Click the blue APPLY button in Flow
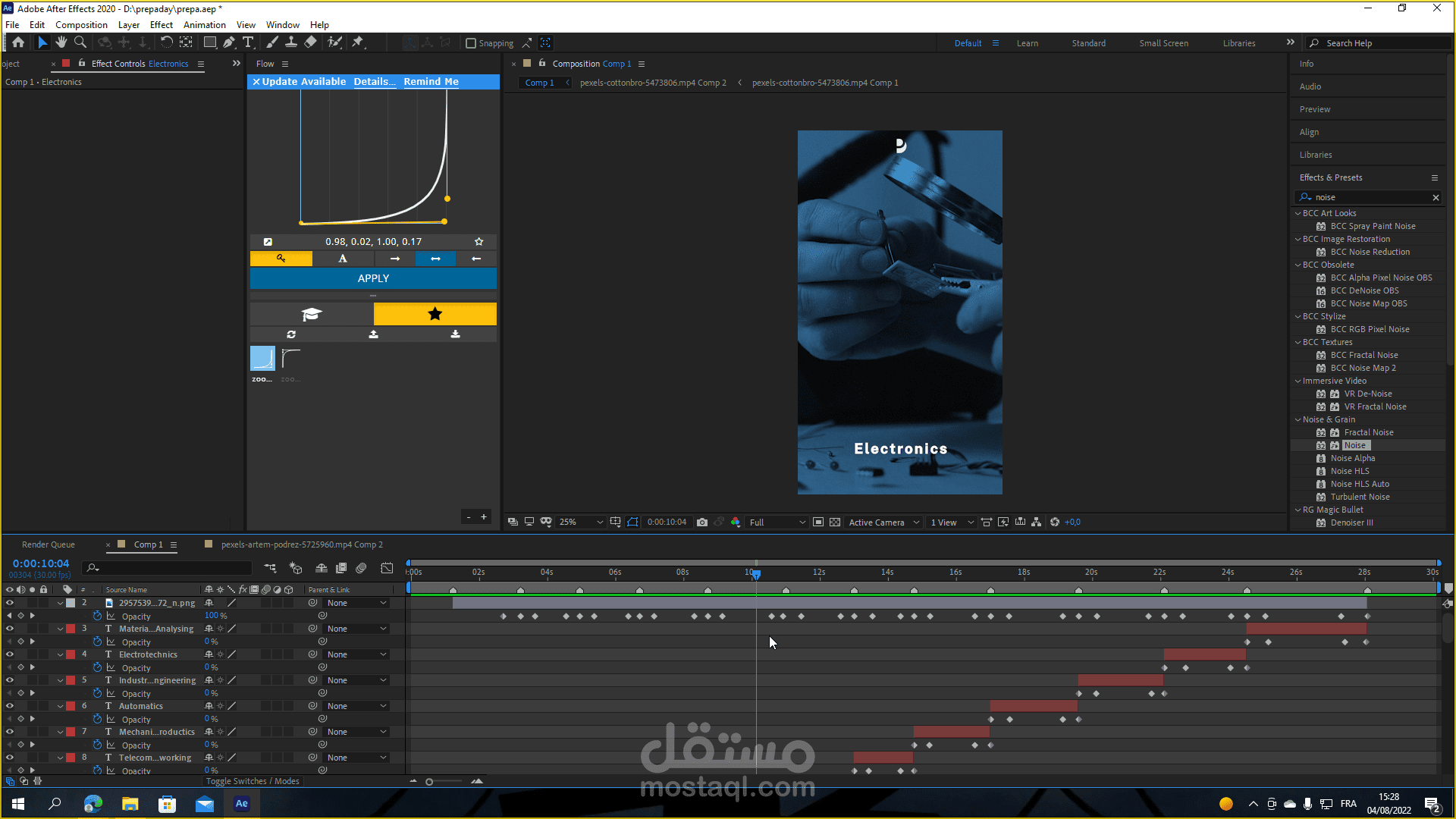Viewport: 1456px width, 819px height. coord(373,278)
